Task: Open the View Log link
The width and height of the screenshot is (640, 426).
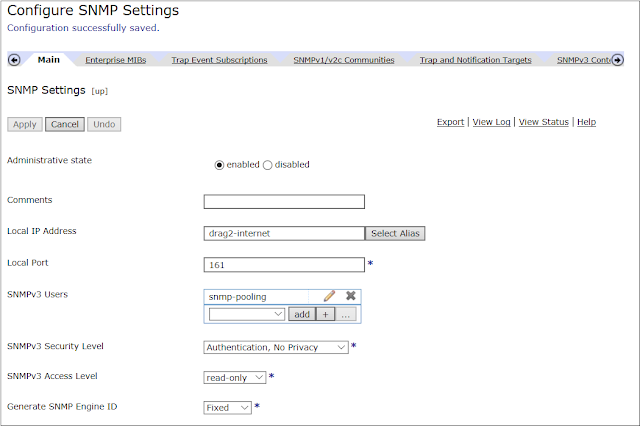Action: 491,122
